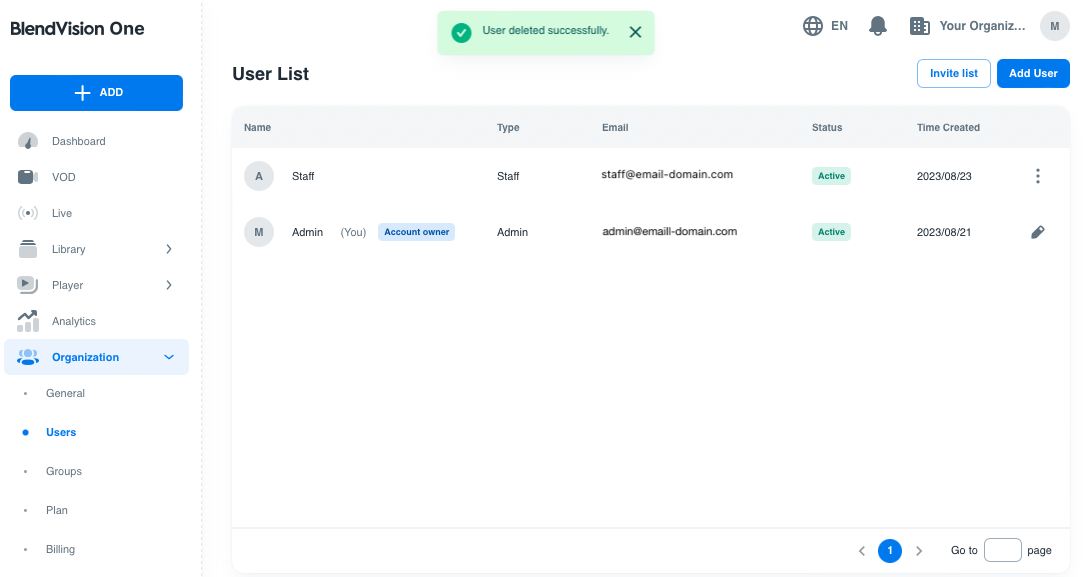The height and width of the screenshot is (577, 1088).
Task: Collapse the Organization menu
Action: [168, 357]
